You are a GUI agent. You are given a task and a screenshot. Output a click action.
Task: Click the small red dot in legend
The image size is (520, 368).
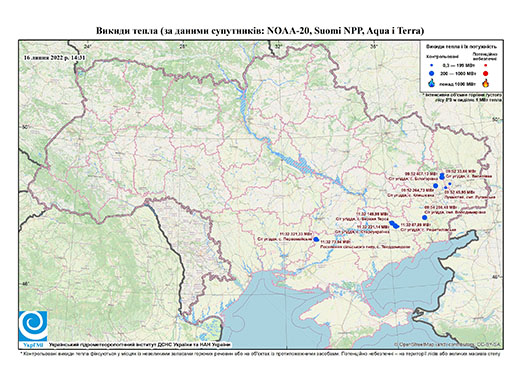pyautogui.click(x=486, y=65)
